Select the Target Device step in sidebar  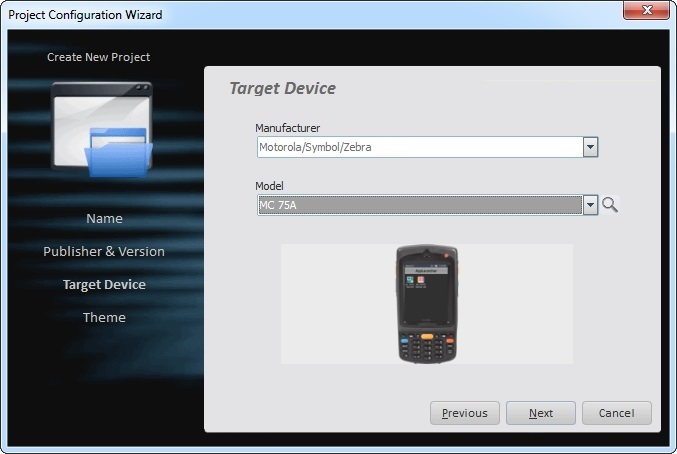coord(104,284)
